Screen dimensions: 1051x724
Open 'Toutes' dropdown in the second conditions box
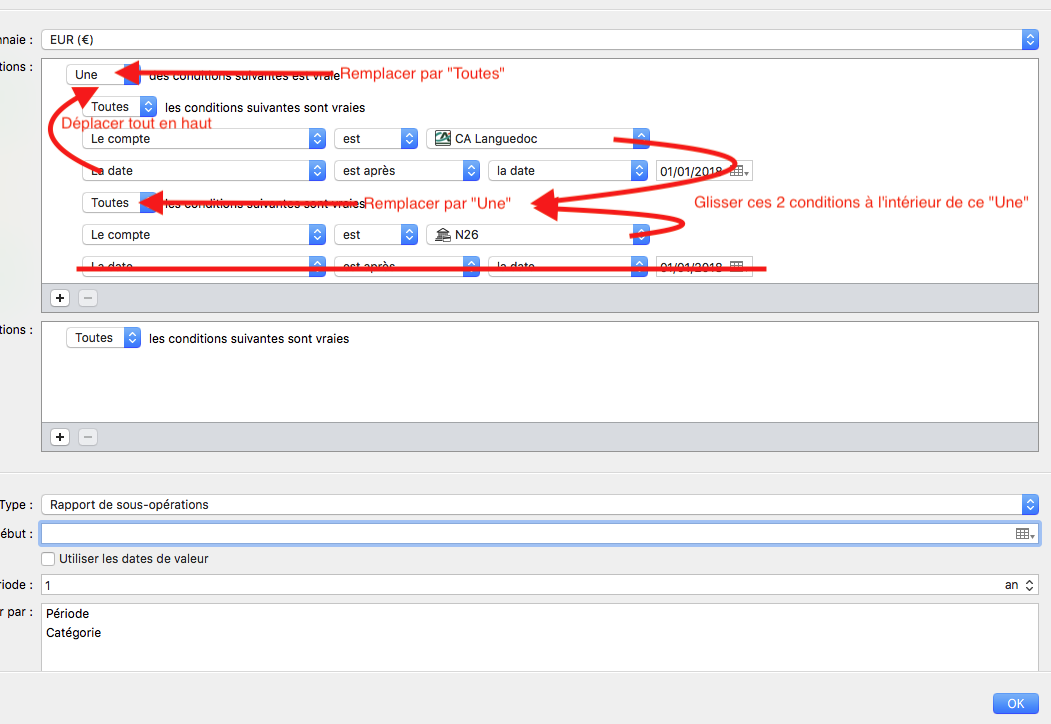103,338
